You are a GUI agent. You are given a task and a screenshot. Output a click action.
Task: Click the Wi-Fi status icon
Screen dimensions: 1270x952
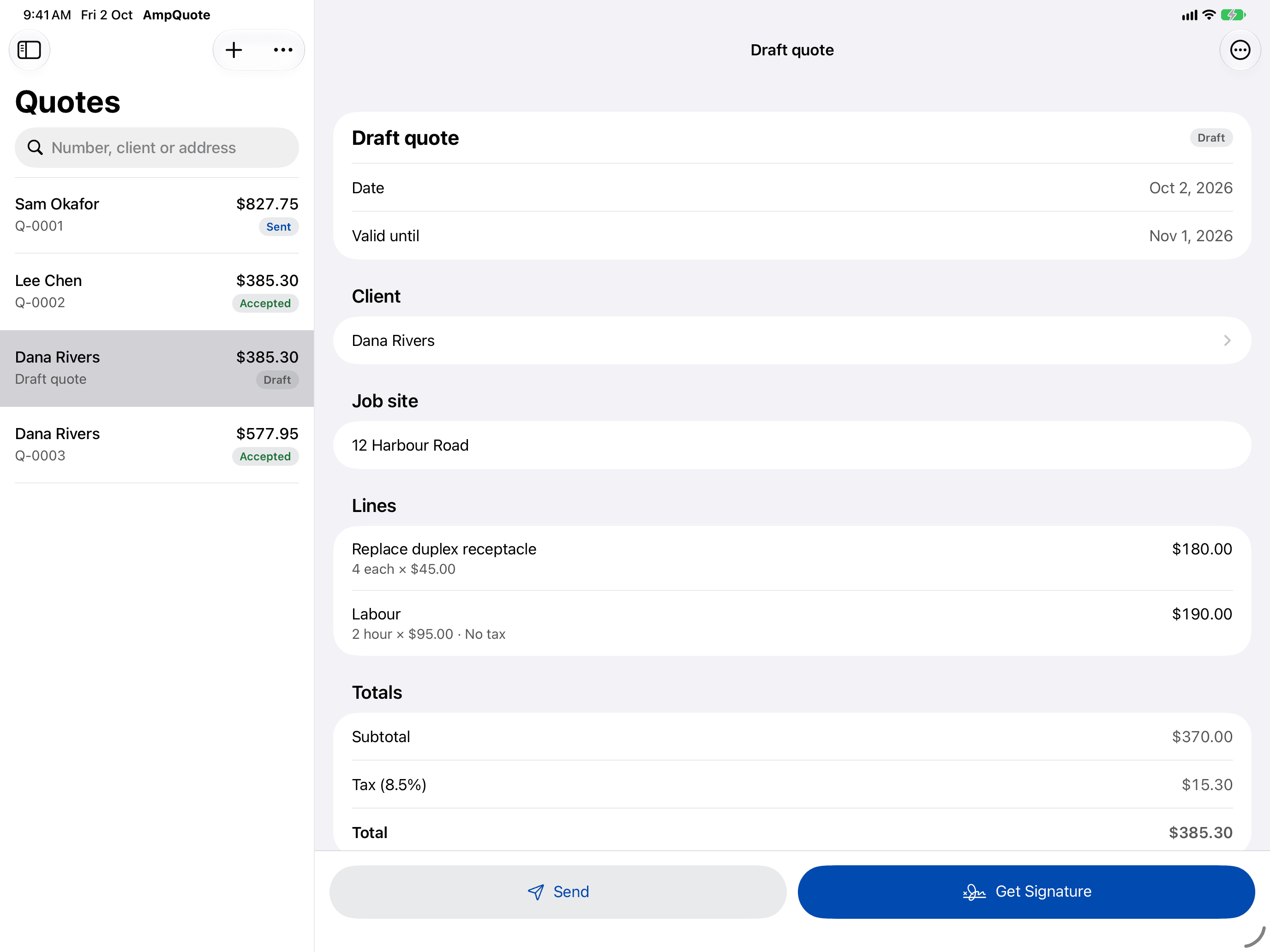click(x=1209, y=15)
